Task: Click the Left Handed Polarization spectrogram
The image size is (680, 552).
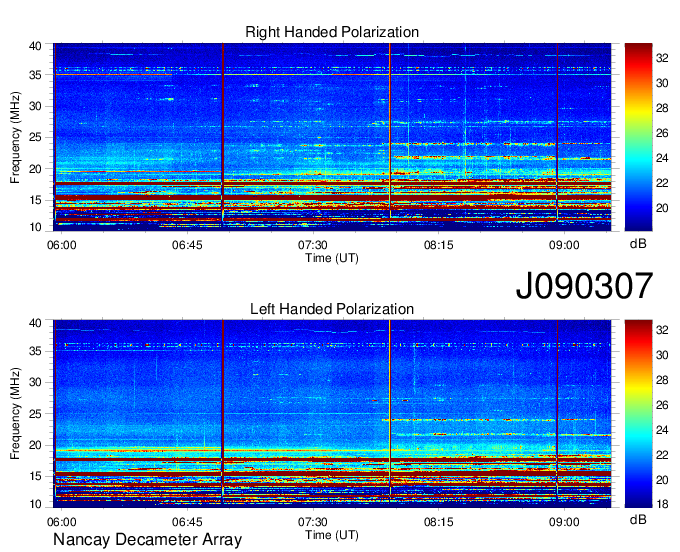Action: pyautogui.click(x=332, y=414)
